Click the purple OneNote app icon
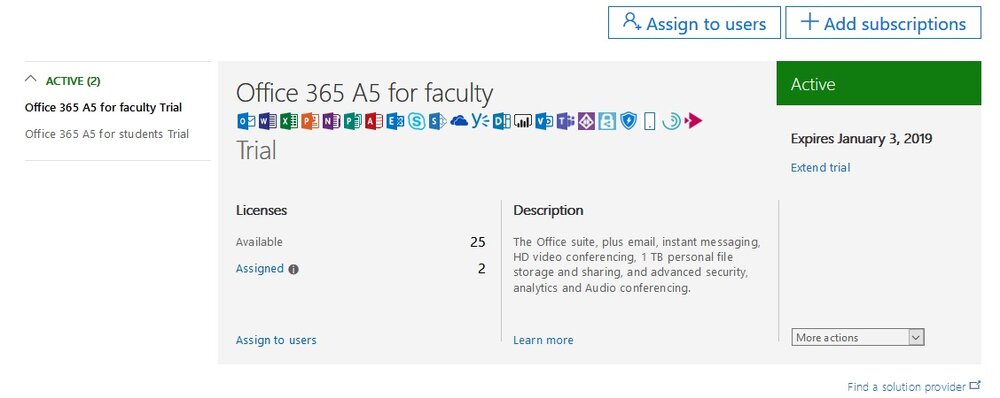Screen dimensions: 1000x398 click(x=332, y=121)
